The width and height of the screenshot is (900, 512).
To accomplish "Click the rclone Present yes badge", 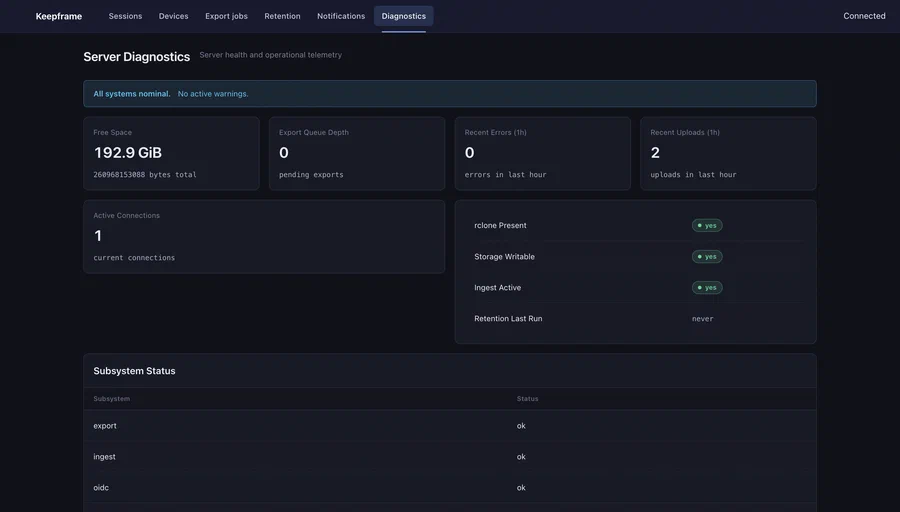I will (707, 226).
